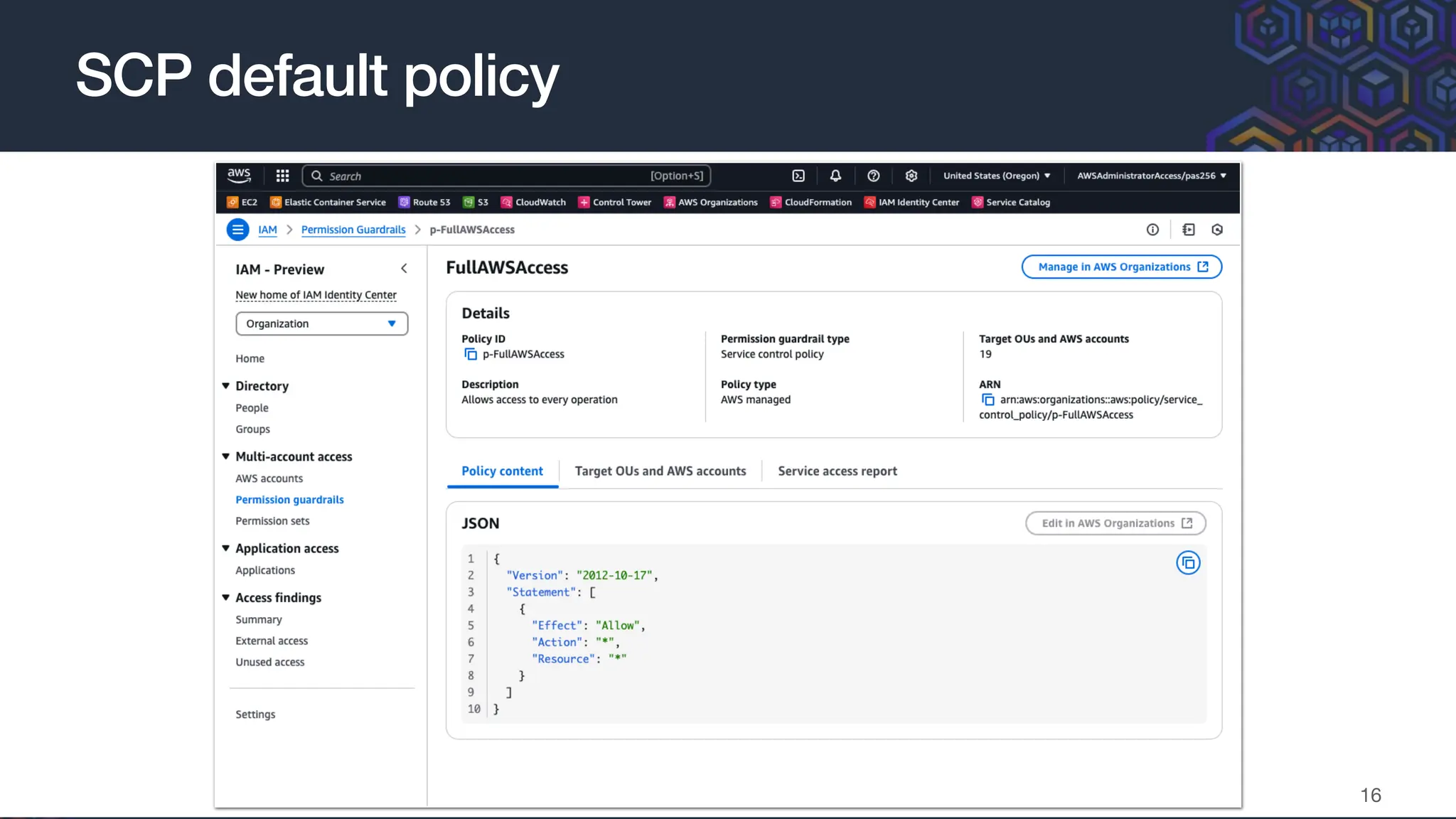Follow the Permission Guardrails breadcrumb link
This screenshot has height=819, width=1456.
353,230
